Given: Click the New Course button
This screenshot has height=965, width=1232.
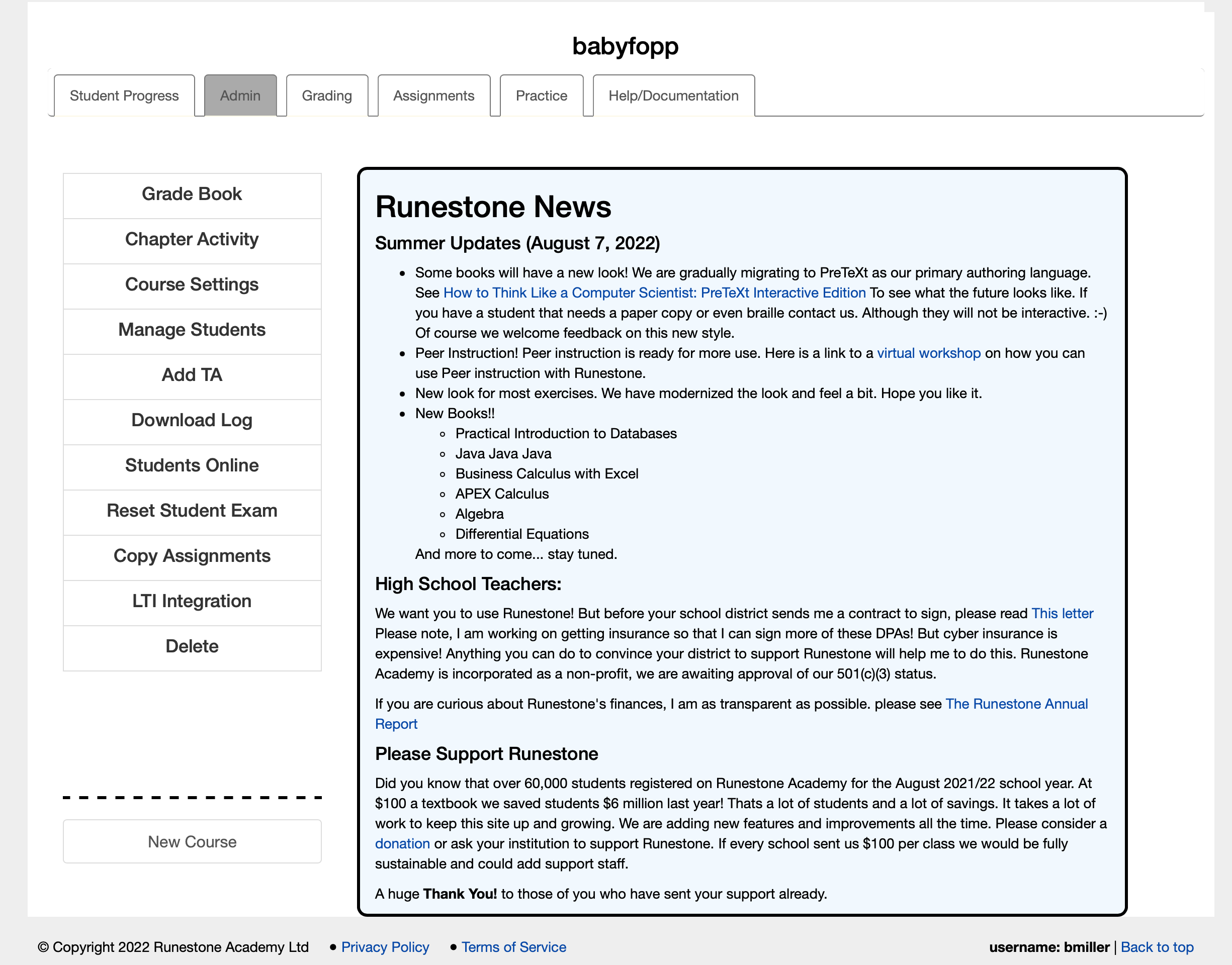Looking at the screenshot, I should 192,841.
